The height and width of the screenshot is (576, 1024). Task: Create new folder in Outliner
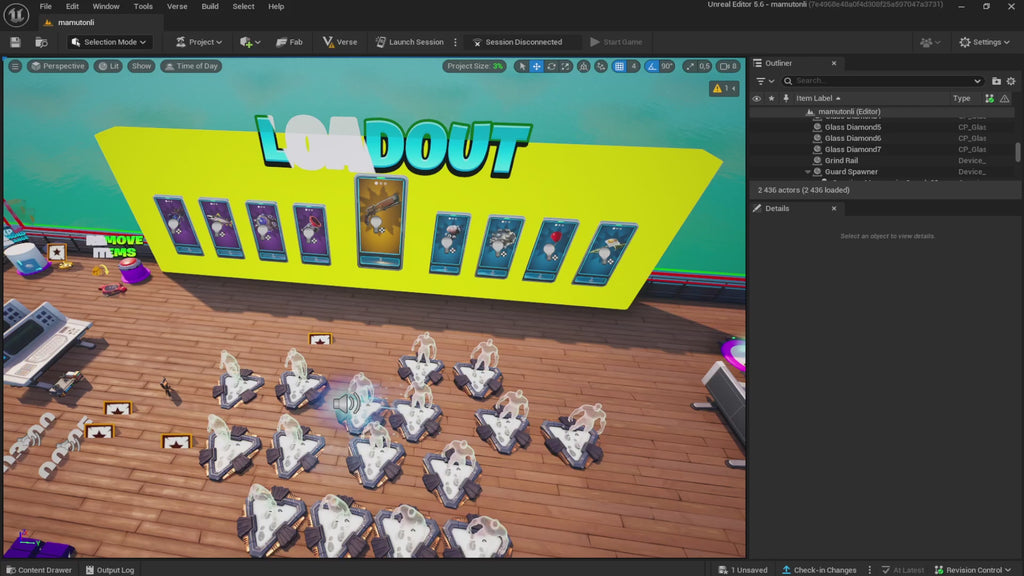tap(996, 81)
